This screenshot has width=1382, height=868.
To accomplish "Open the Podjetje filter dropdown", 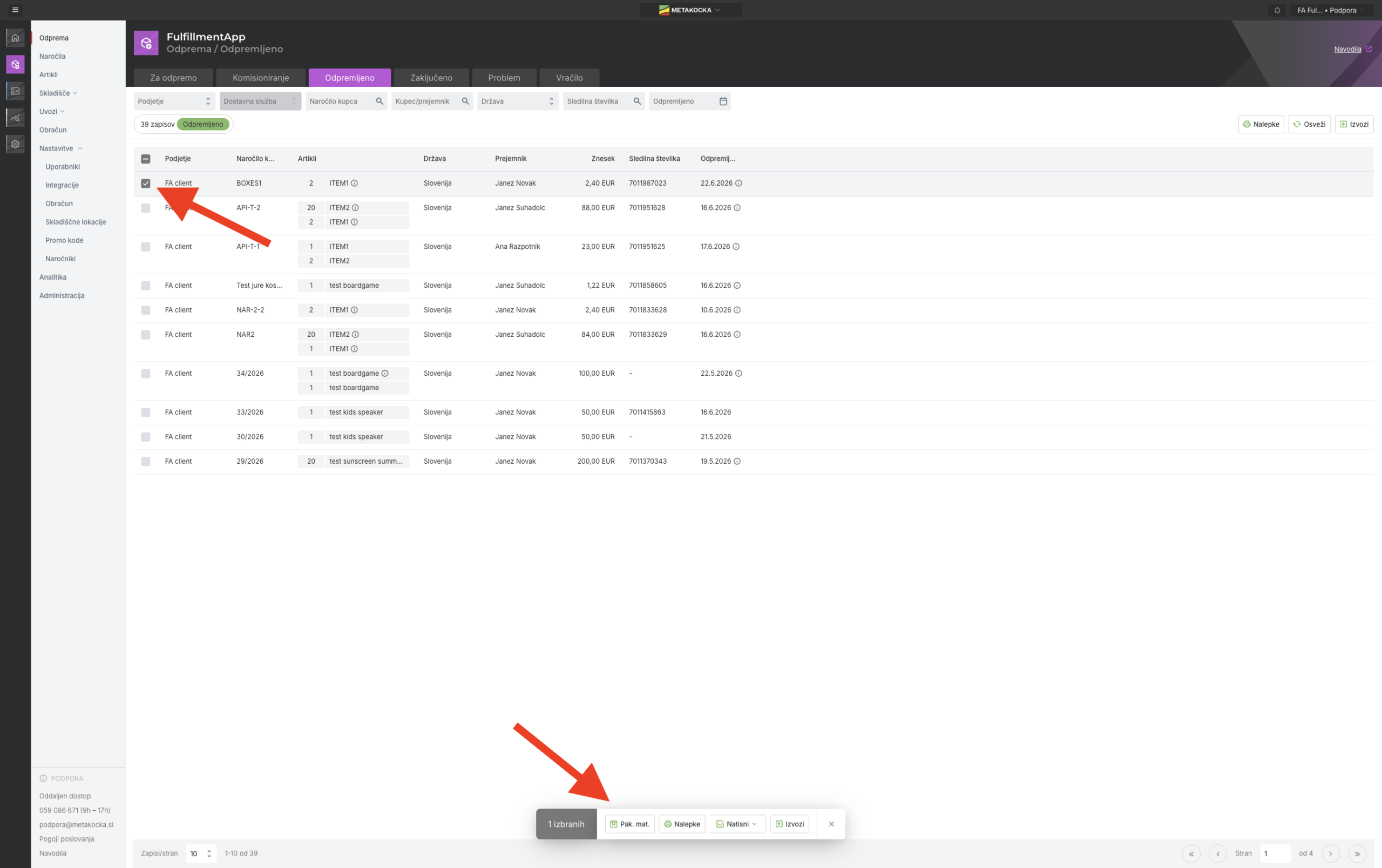I will 174,101.
